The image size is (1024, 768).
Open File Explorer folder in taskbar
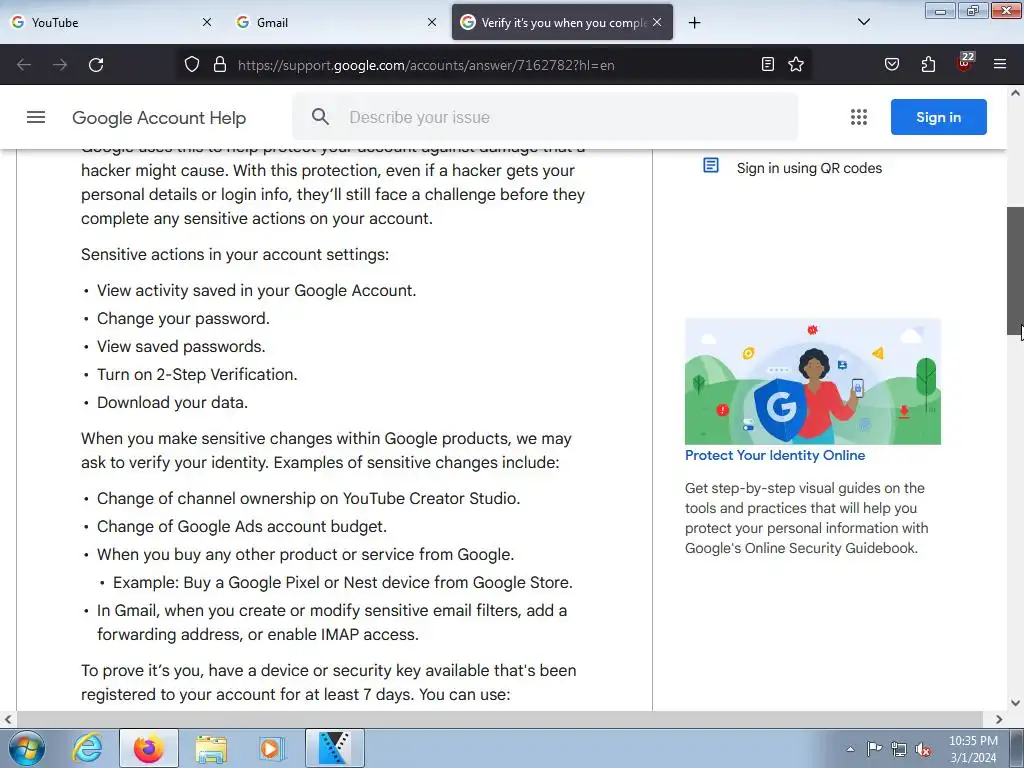211,749
